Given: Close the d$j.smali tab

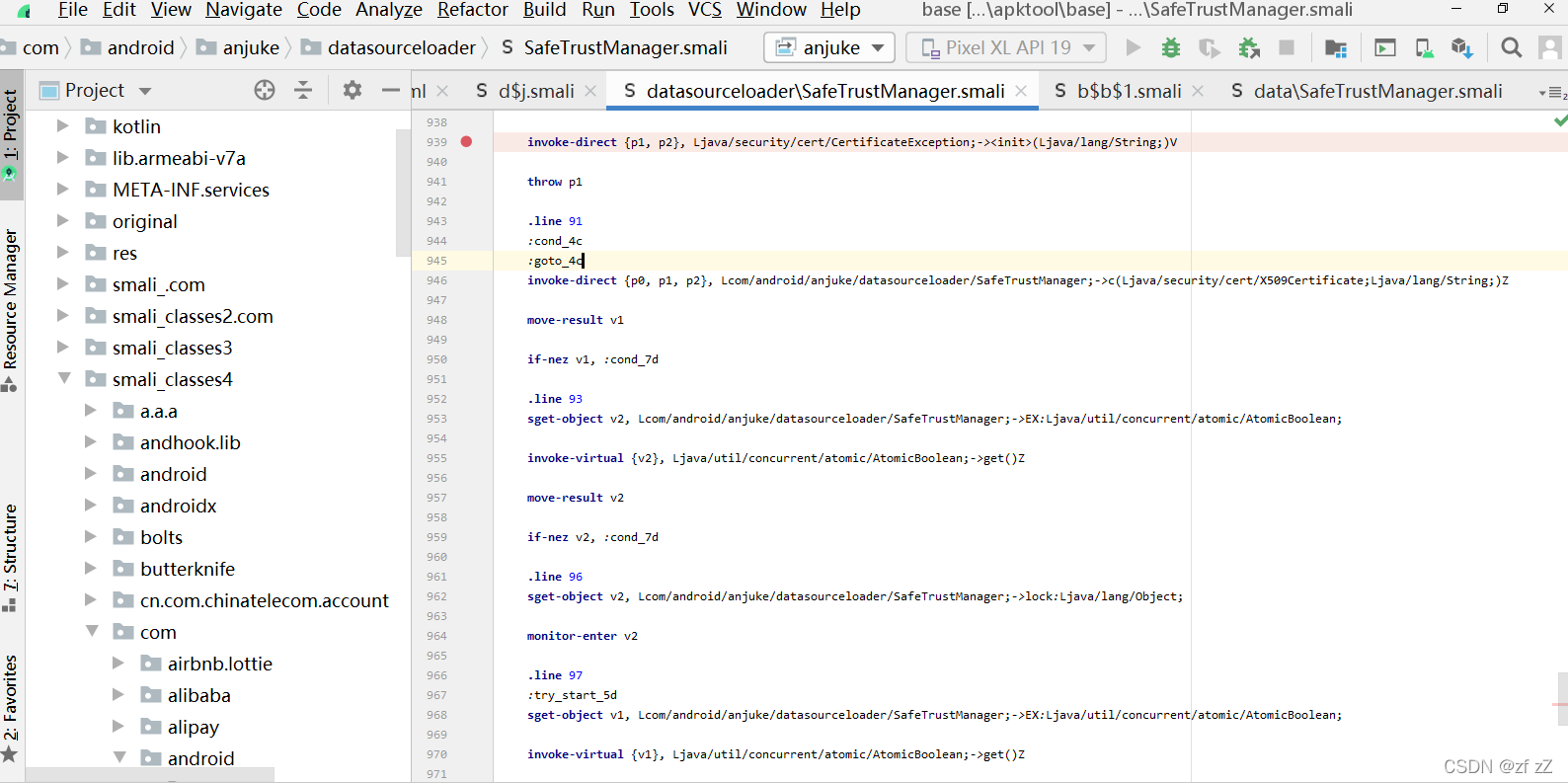Looking at the screenshot, I should [590, 91].
